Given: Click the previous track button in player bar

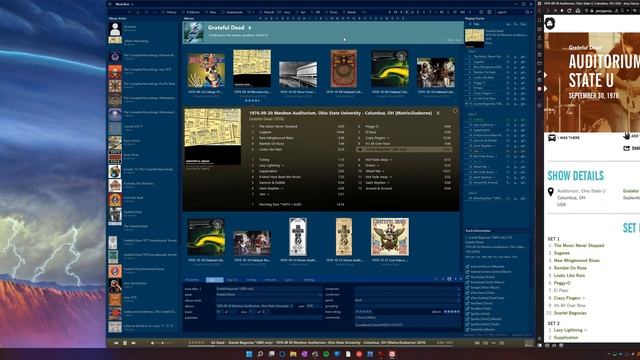Looking at the screenshot, I should click(x=116, y=343).
